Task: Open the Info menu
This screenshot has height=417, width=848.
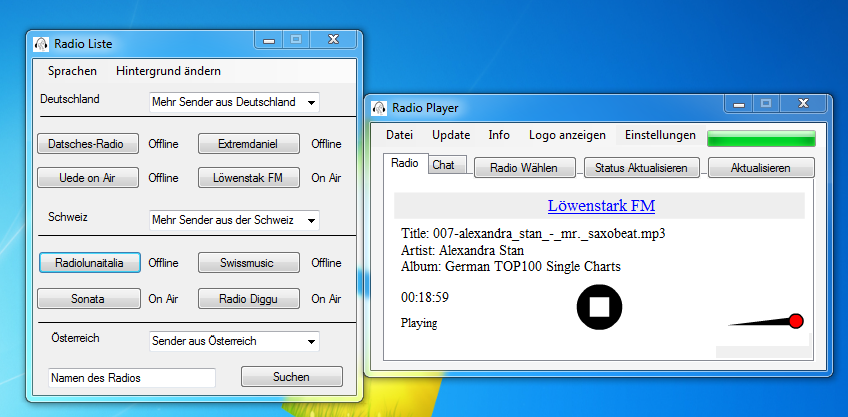Action: tap(499, 135)
